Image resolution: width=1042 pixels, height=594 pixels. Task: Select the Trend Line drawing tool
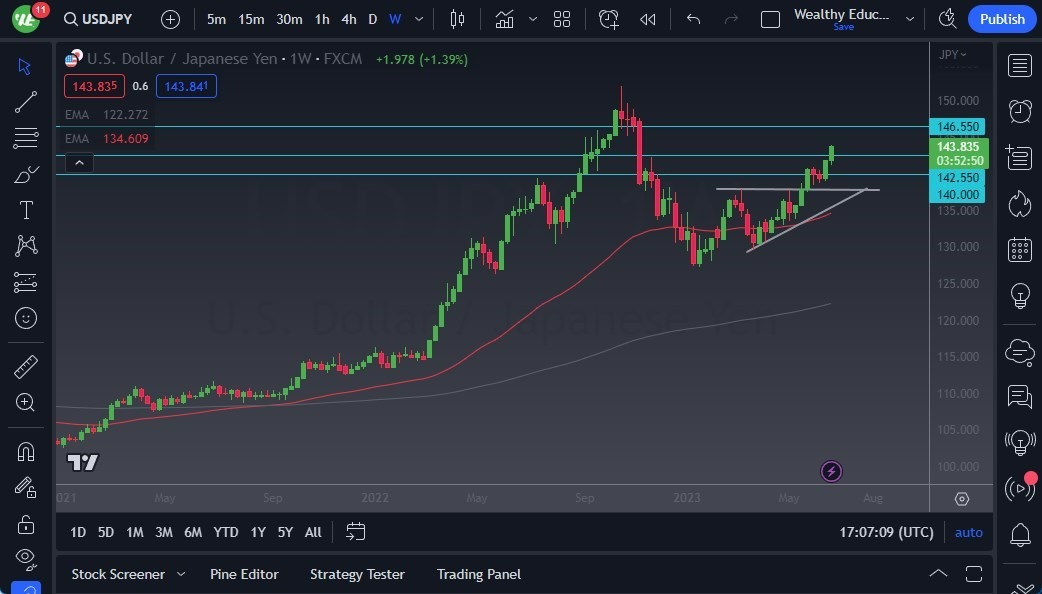(x=25, y=102)
